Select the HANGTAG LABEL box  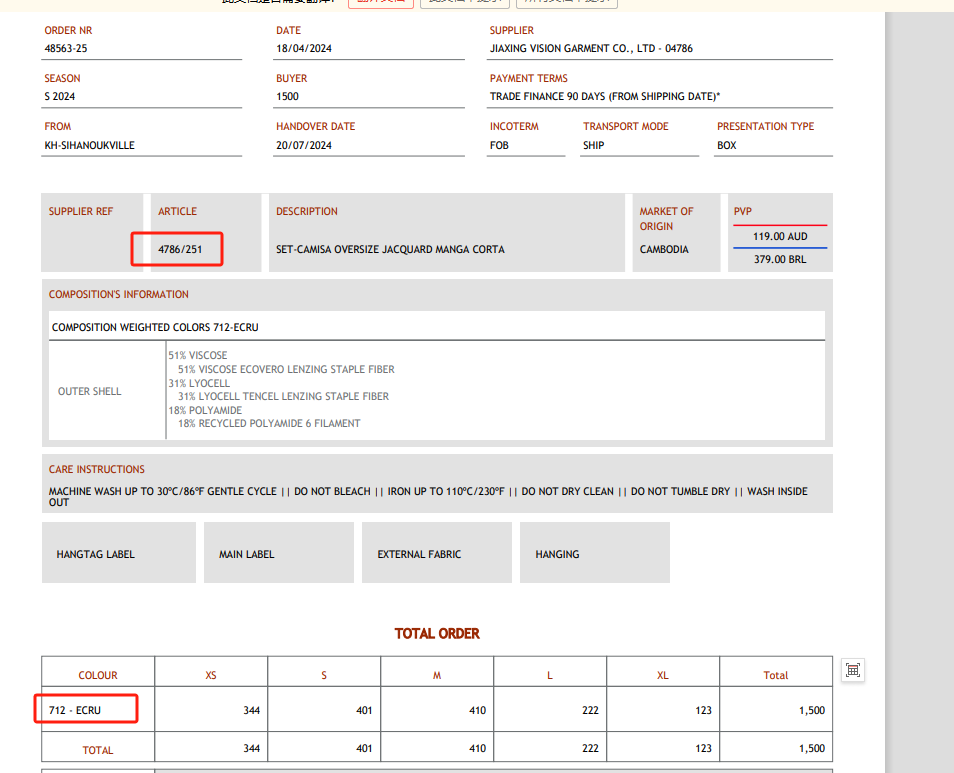click(x=118, y=553)
